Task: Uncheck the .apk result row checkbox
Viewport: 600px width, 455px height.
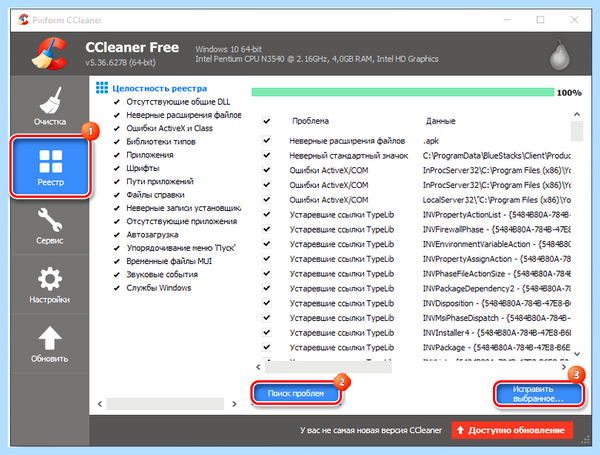Action: pos(267,140)
